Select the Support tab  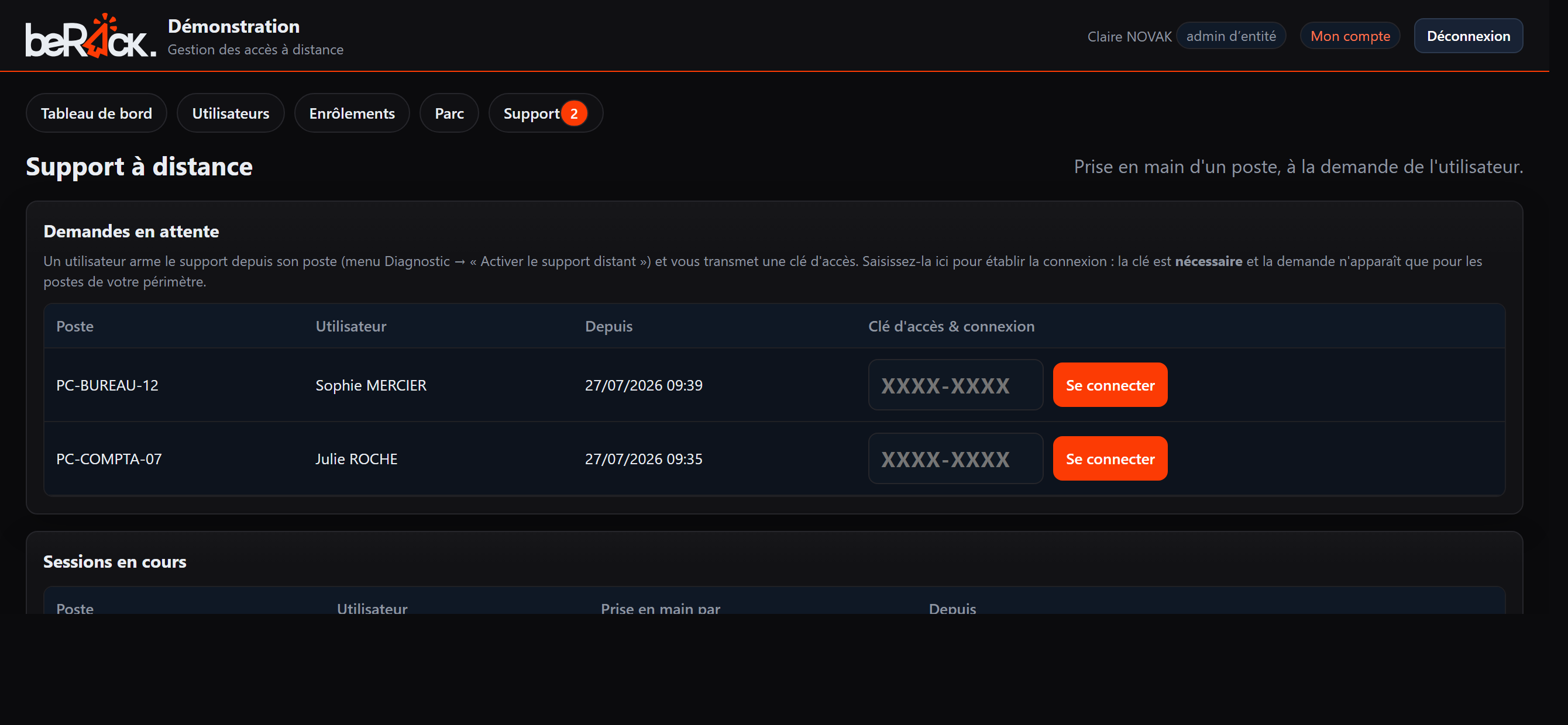click(x=545, y=113)
